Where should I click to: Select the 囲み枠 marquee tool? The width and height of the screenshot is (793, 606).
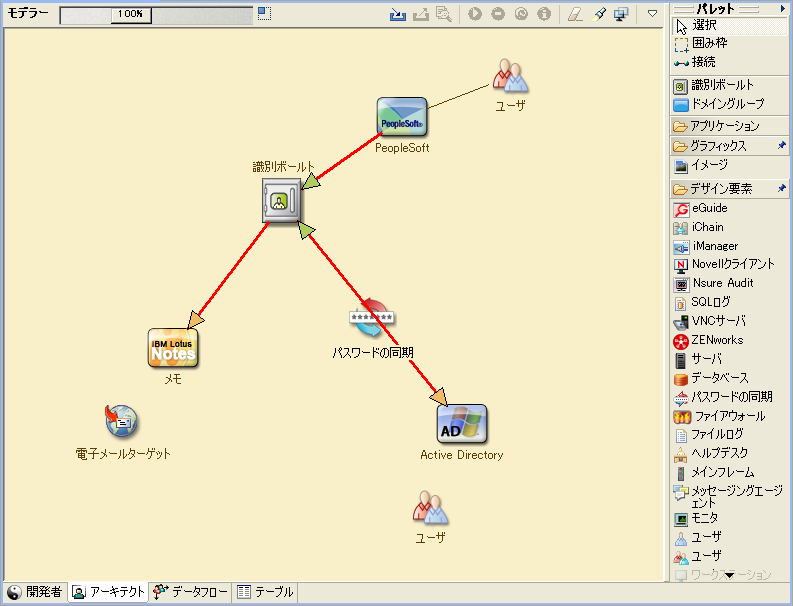point(730,44)
